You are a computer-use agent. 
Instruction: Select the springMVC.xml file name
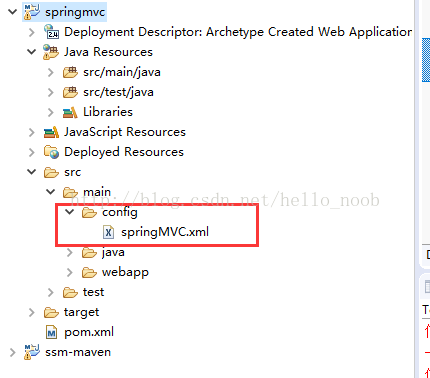pyautogui.click(x=165, y=232)
